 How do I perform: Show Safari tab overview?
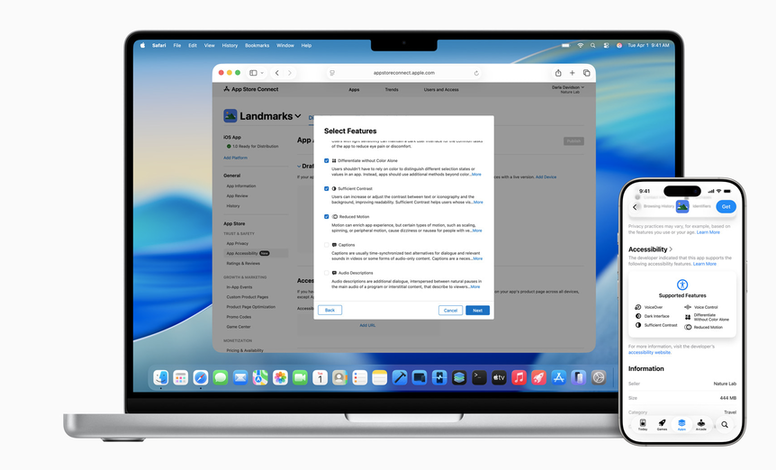[x=586, y=73]
